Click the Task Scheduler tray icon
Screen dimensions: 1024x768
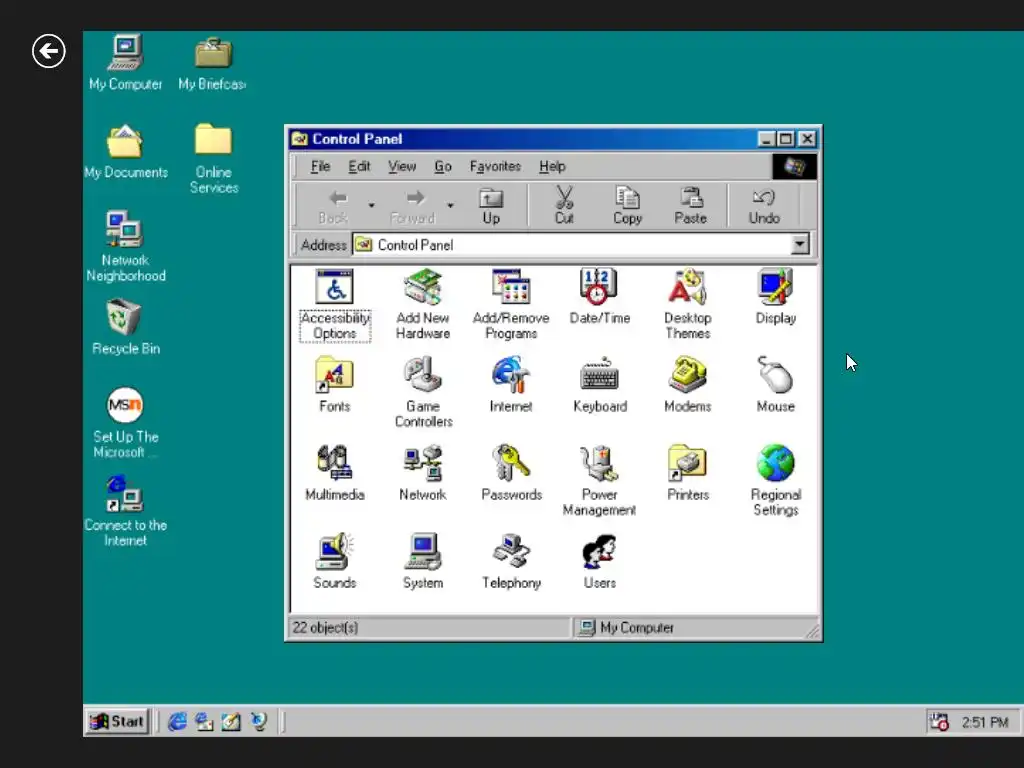click(x=939, y=722)
